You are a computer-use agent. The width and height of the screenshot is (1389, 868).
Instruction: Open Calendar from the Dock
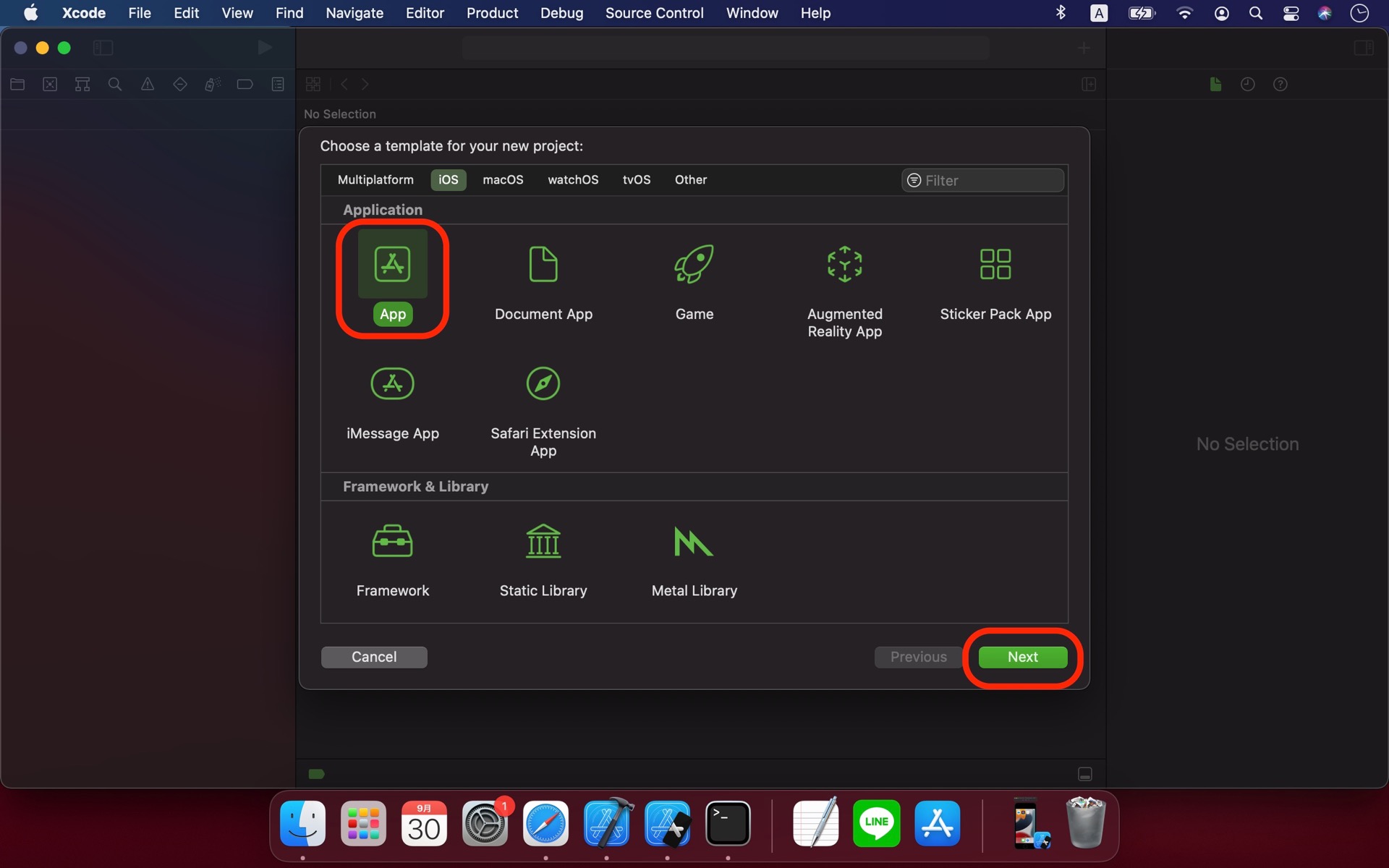[x=424, y=823]
